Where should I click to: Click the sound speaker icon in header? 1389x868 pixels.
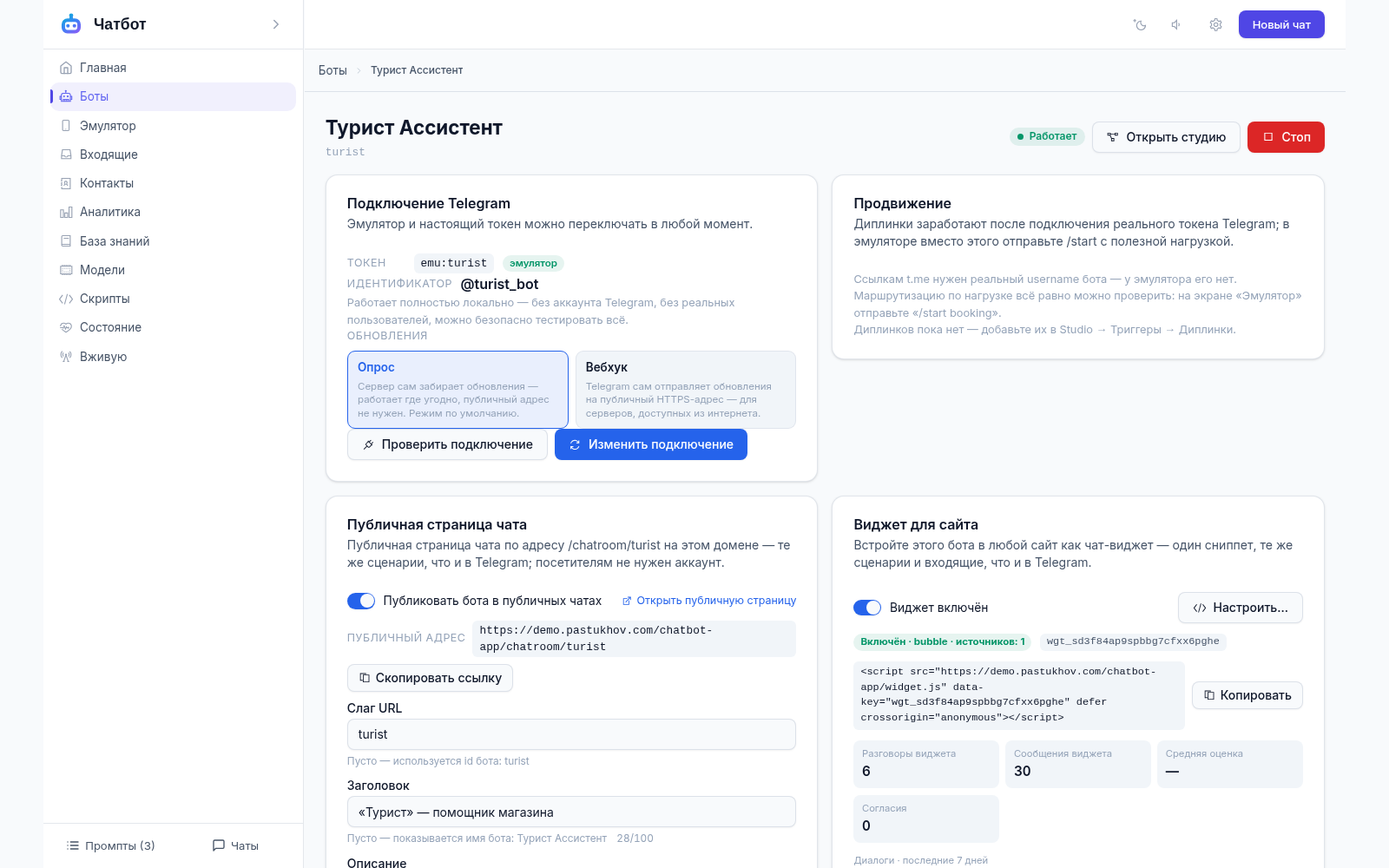(x=1176, y=25)
